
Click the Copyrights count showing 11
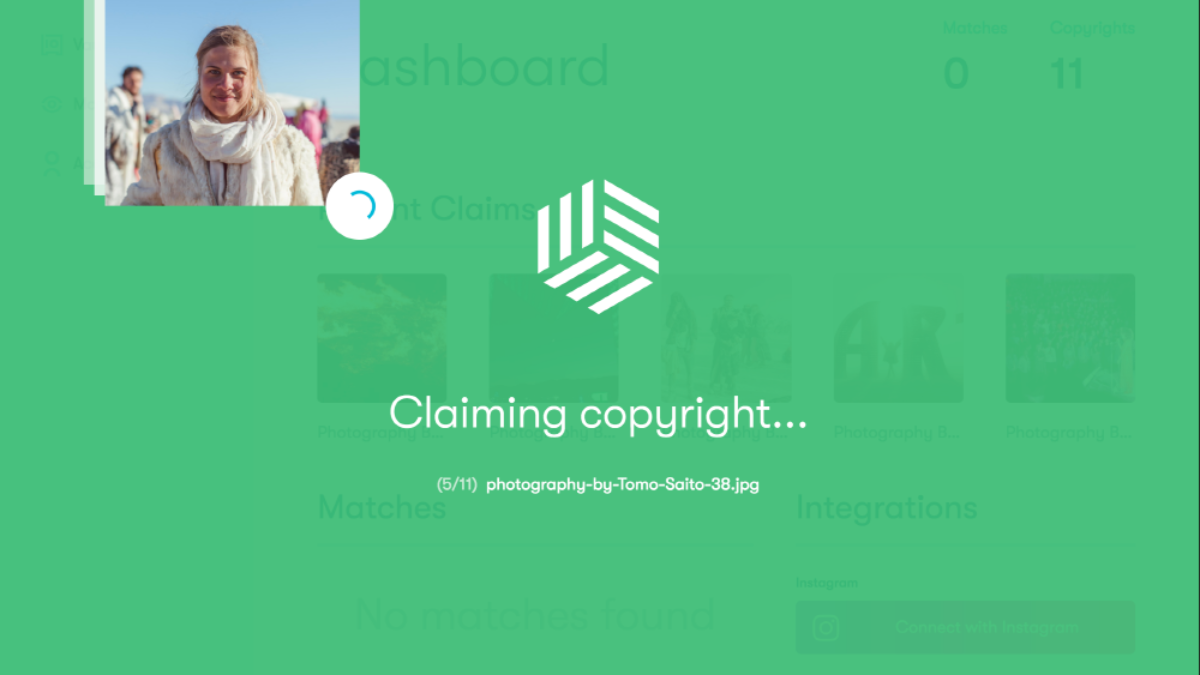(1067, 74)
